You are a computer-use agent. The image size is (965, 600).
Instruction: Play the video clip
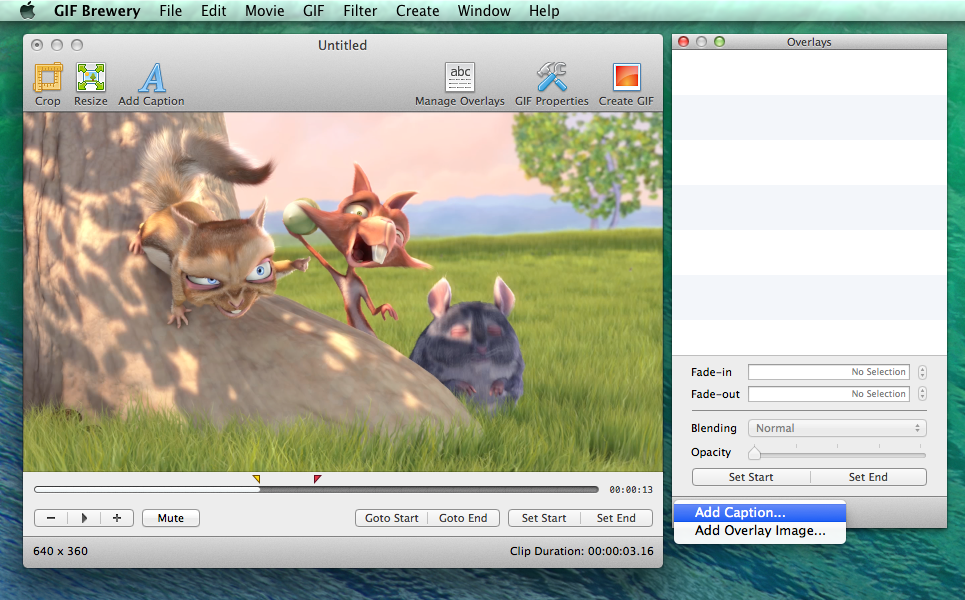84,518
